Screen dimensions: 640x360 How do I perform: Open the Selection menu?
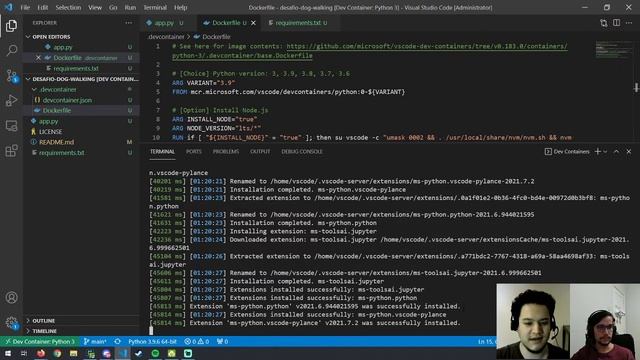tap(68, 7)
